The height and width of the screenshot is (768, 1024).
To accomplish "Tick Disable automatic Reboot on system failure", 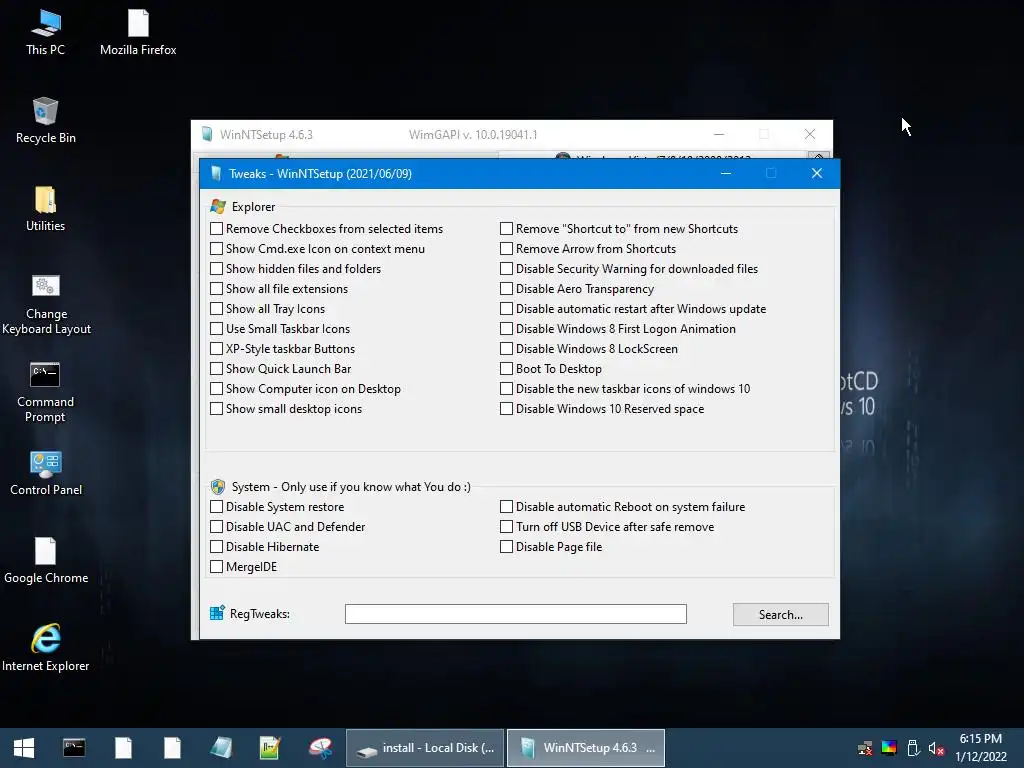I will pyautogui.click(x=506, y=507).
